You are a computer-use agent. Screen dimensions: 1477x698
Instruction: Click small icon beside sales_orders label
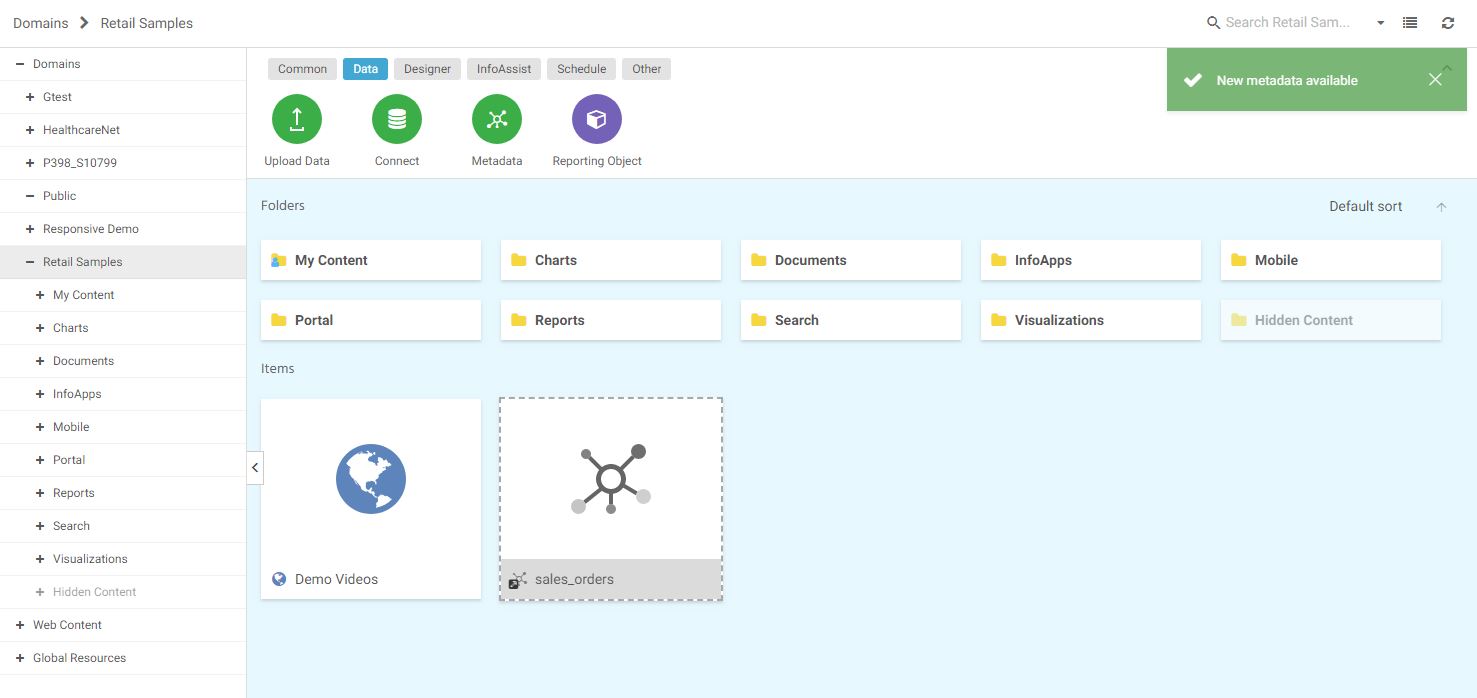tap(518, 580)
